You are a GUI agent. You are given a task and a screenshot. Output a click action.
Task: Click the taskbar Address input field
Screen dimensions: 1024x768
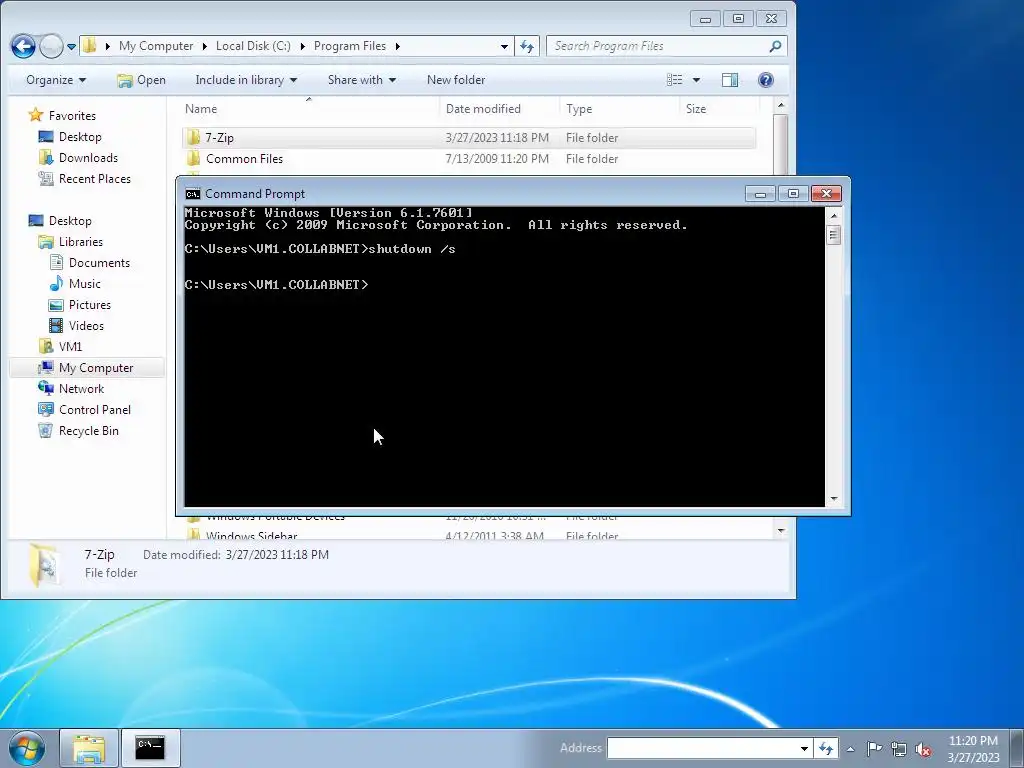[701, 748]
